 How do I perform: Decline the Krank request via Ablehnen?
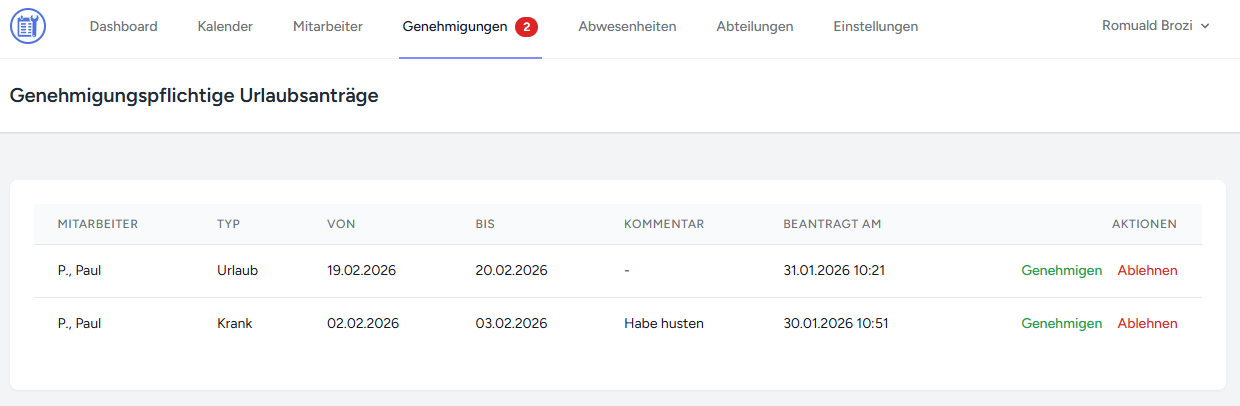(1147, 324)
